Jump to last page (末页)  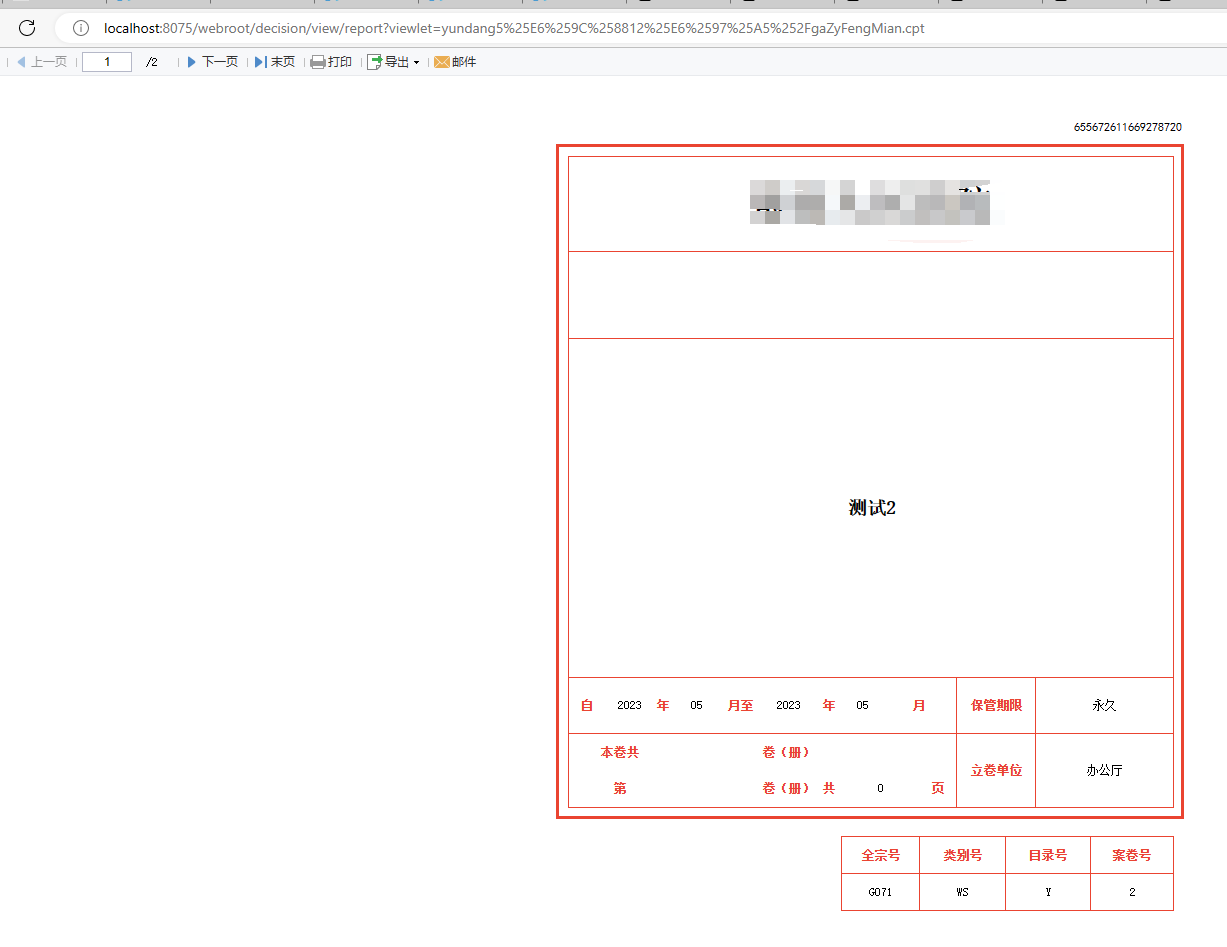[x=275, y=62]
